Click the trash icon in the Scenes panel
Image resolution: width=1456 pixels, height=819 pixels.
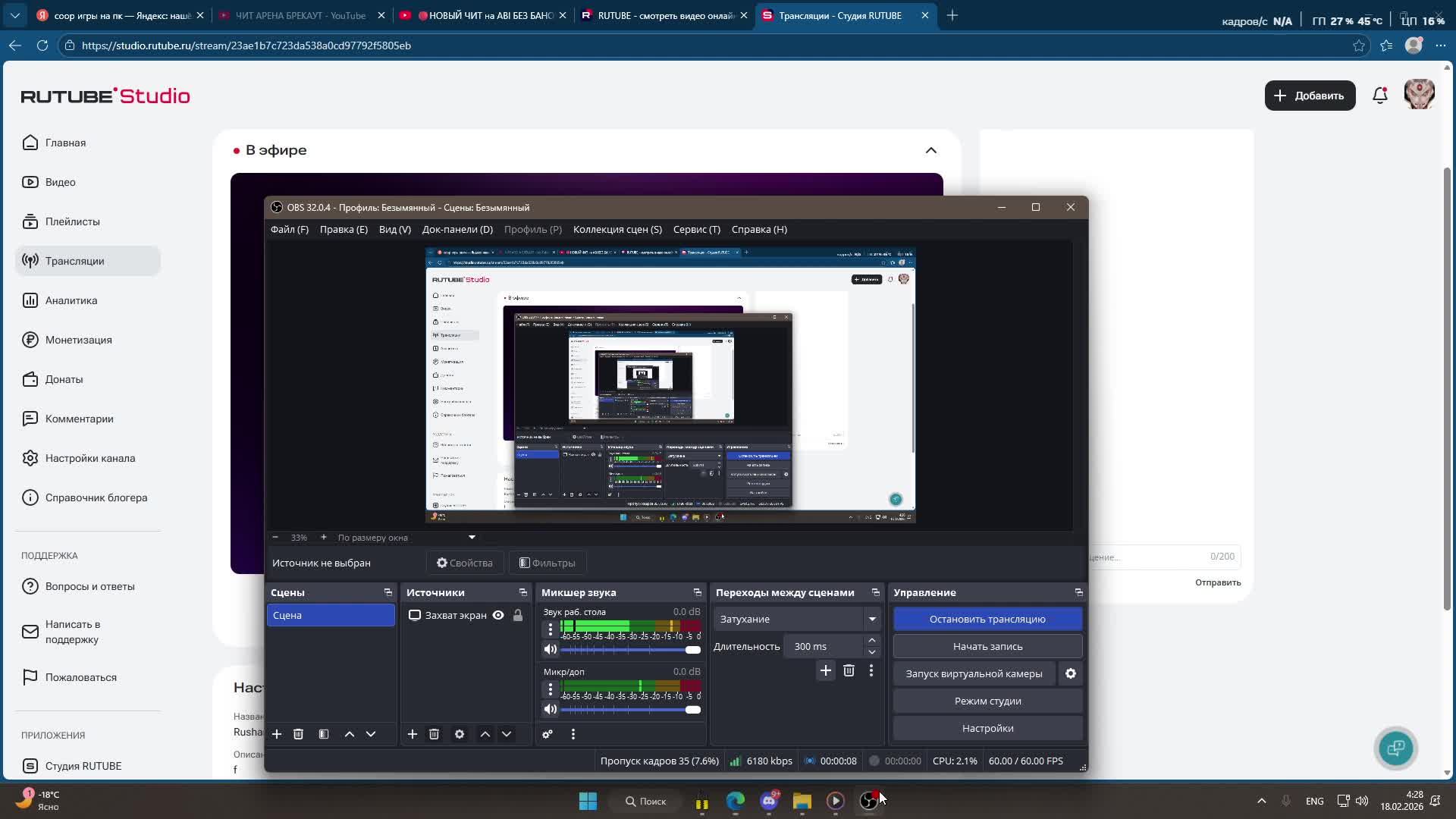click(x=298, y=734)
